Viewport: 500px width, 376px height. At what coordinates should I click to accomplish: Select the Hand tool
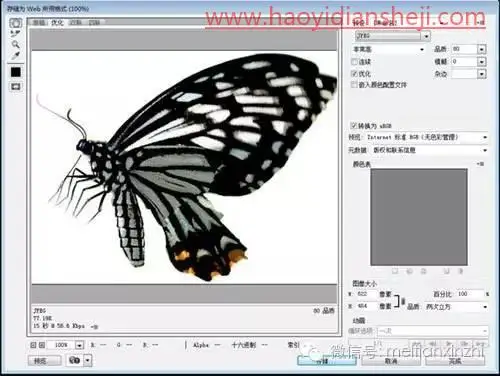[x=15, y=23]
